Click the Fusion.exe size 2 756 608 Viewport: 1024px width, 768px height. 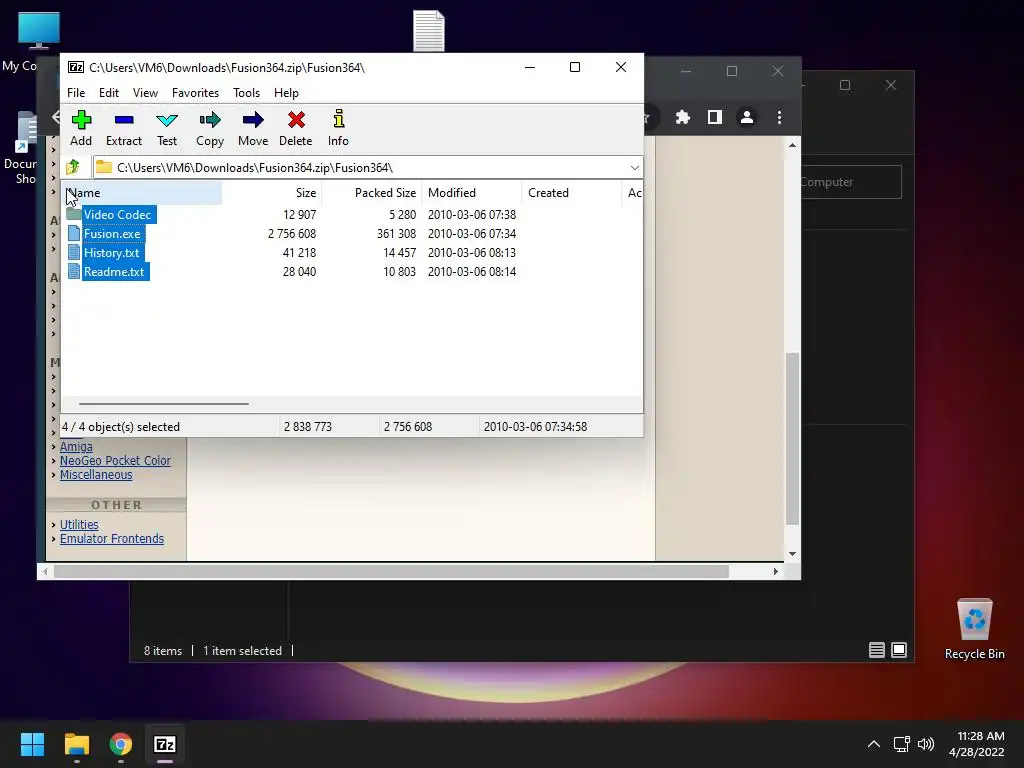pyautogui.click(x=292, y=233)
